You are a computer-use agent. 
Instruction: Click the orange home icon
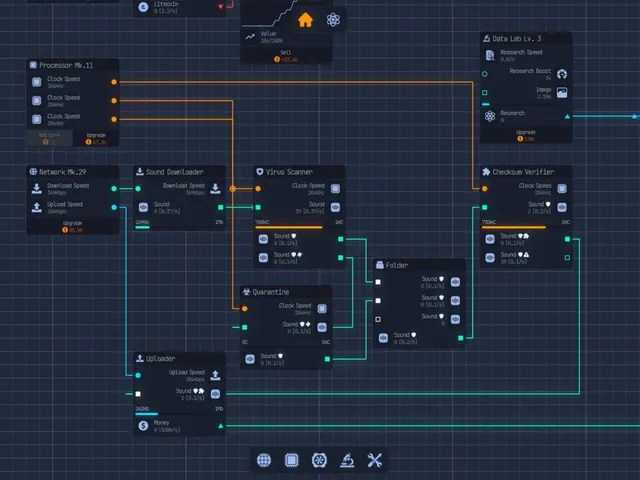point(305,20)
